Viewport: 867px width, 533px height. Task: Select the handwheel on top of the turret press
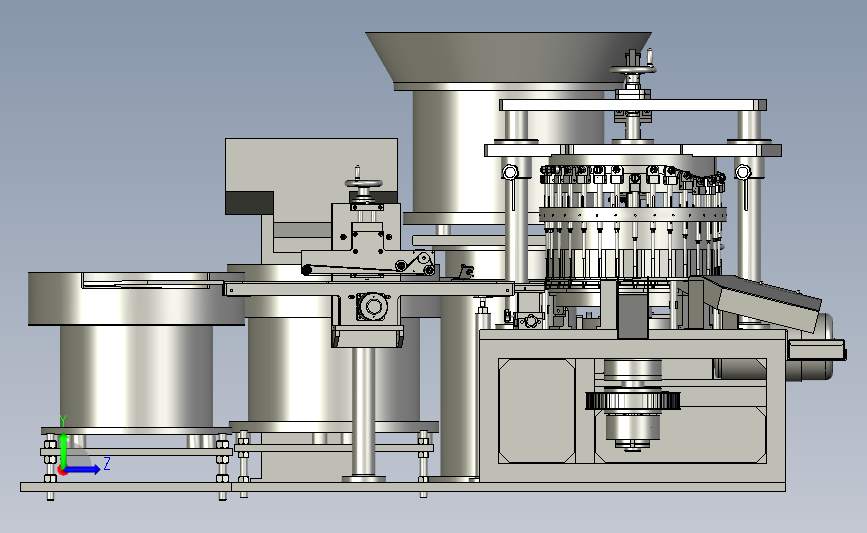click(x=633, y=69)
